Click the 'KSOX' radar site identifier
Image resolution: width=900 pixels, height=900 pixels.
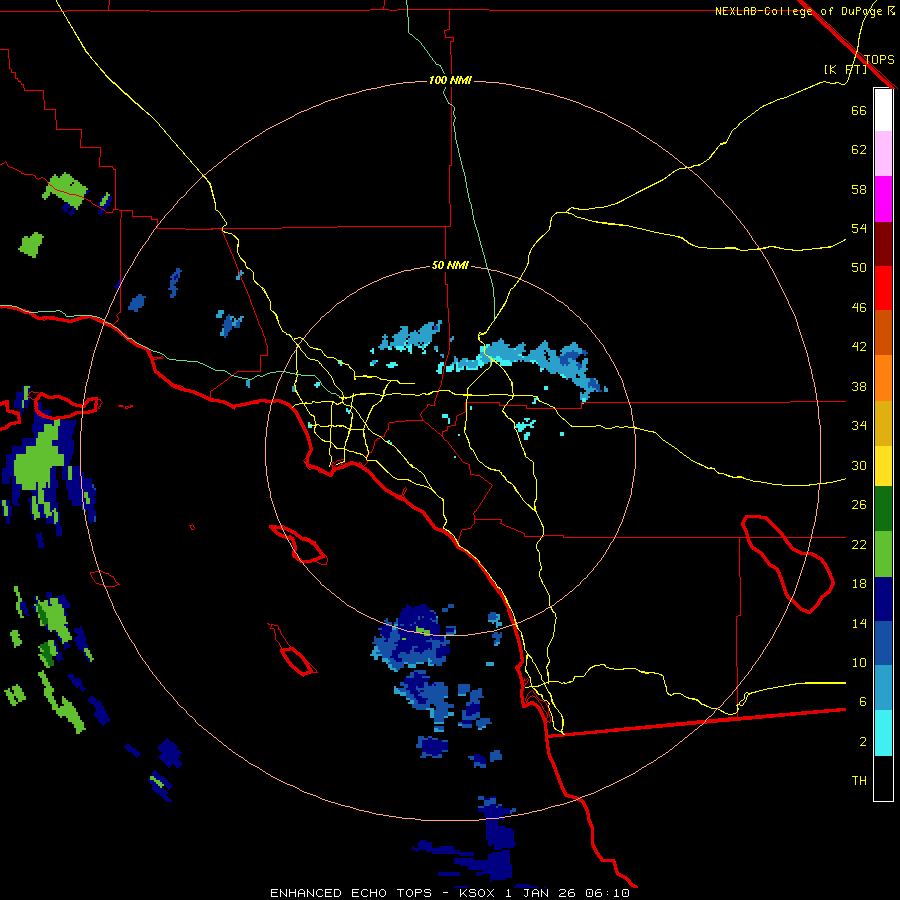click(476, 893)
